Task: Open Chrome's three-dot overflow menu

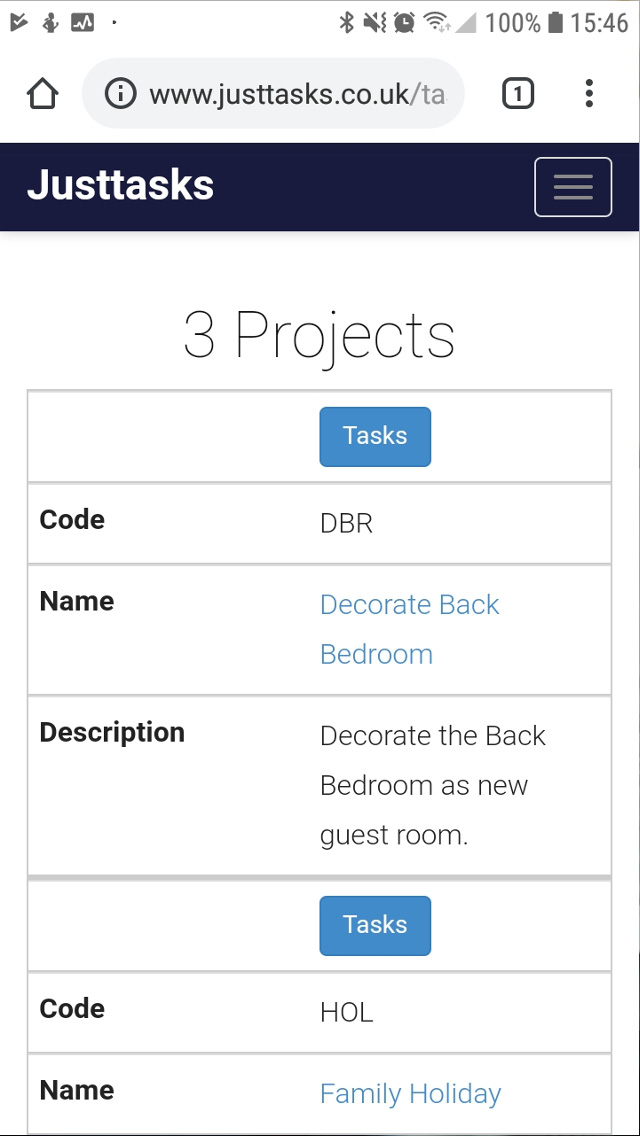Action: 589,94
